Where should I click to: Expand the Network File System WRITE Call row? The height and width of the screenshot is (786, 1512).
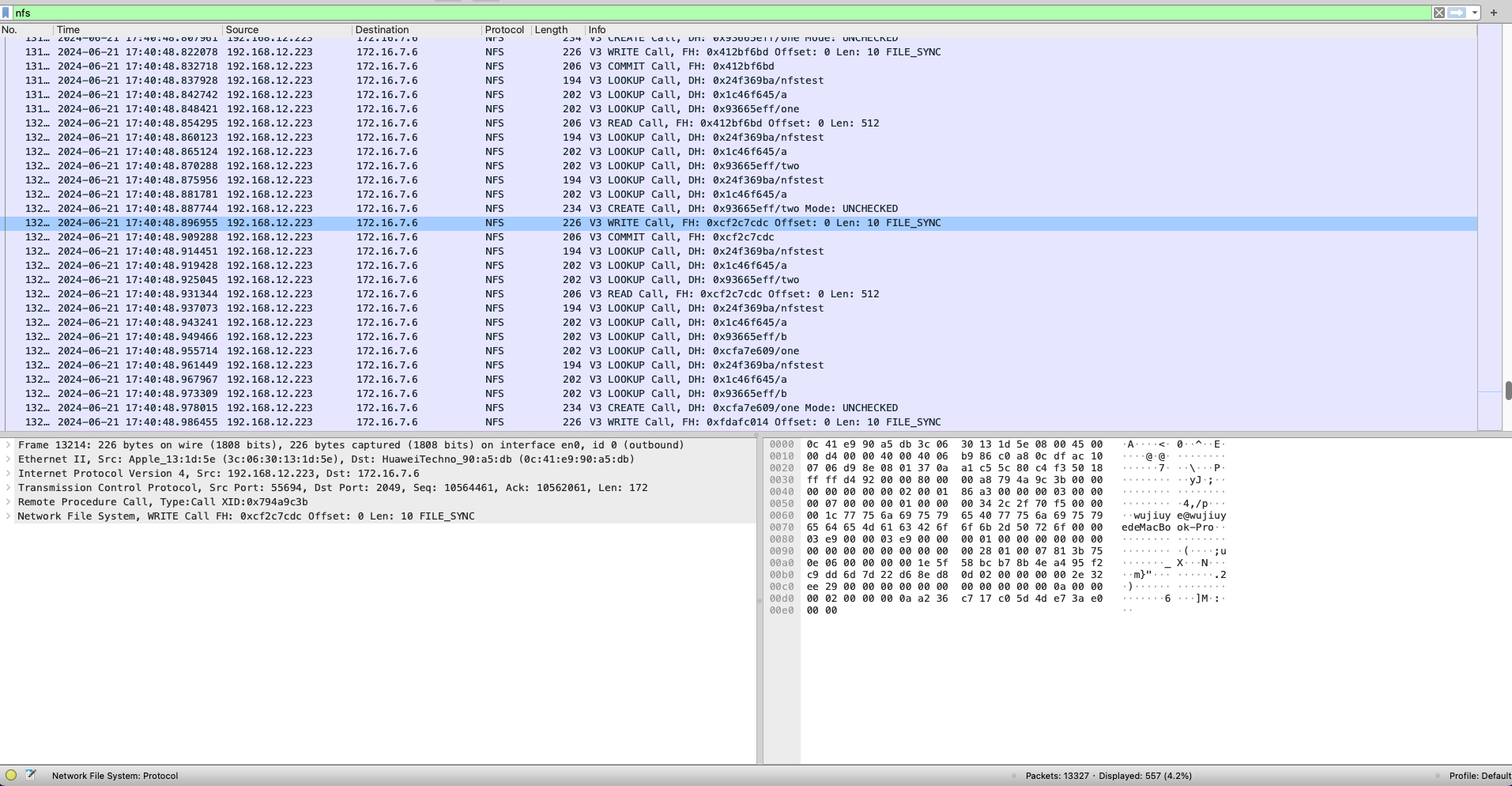coord(9,516)
